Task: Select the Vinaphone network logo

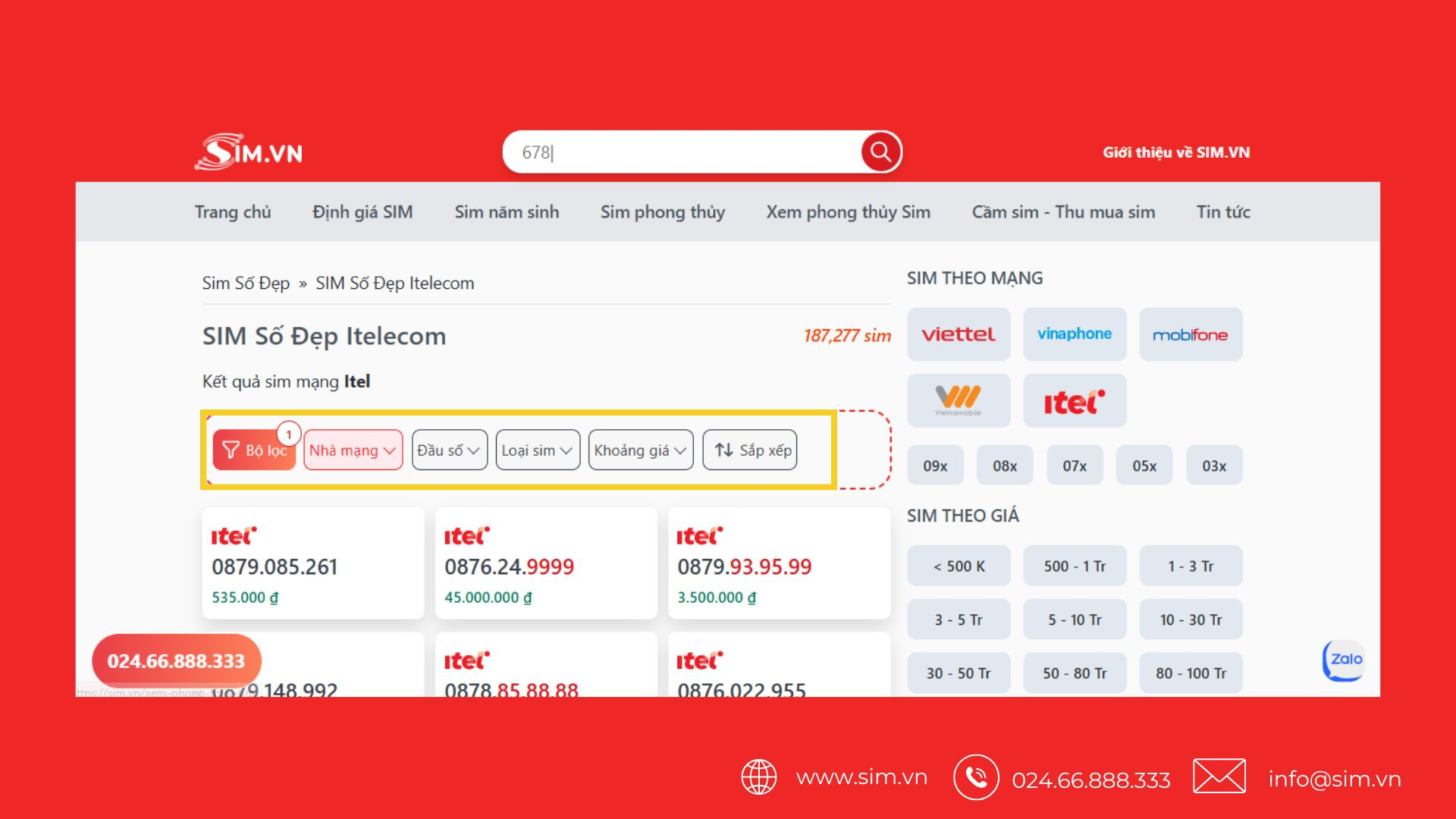Action: (x=1075, y=334)
